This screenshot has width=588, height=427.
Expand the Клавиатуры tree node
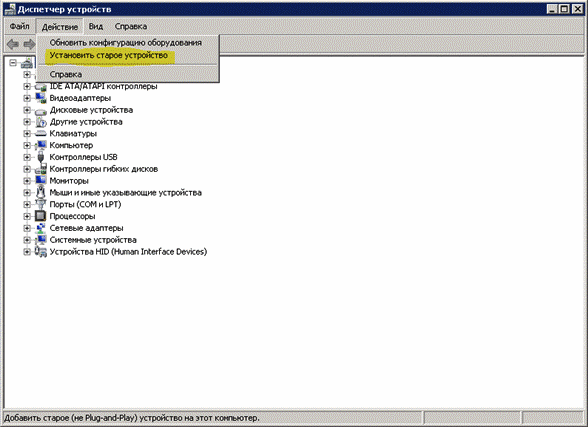(27, 133)
